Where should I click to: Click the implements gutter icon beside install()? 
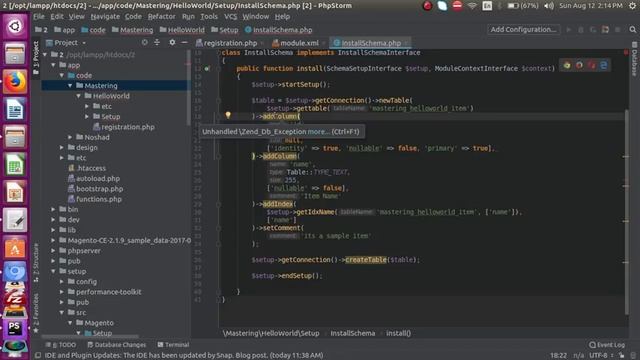[207, 69]
